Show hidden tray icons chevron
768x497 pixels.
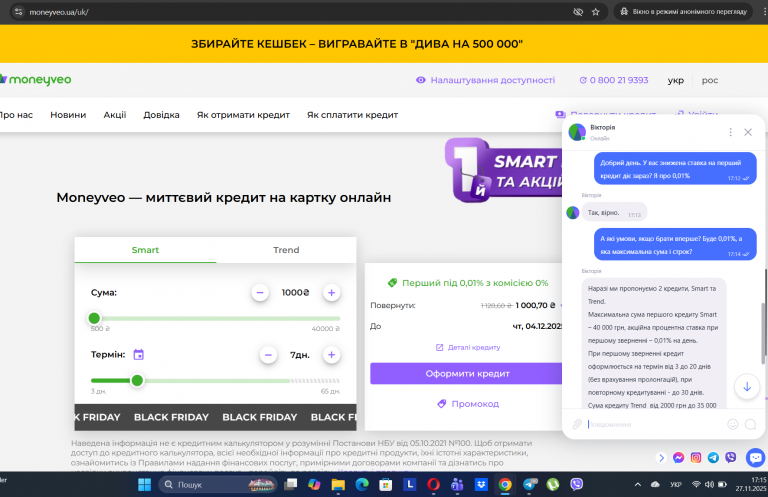[637, 485]
